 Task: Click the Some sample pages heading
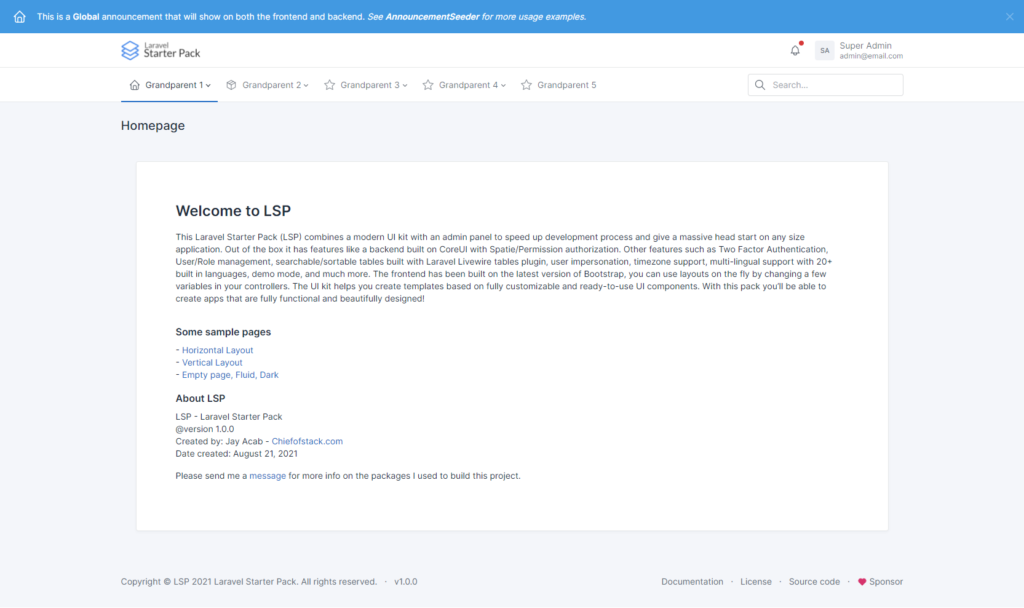point(223,332)
